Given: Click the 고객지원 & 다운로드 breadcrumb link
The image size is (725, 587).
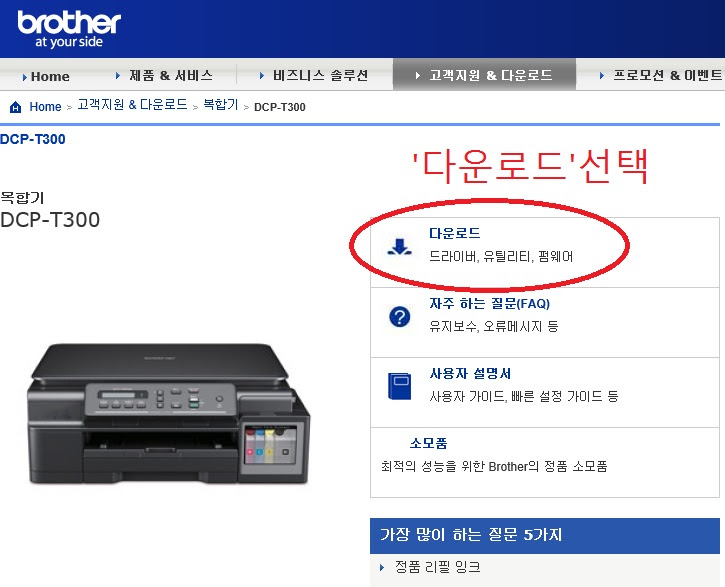Looking at the screenshot, I should click(132, 105).
